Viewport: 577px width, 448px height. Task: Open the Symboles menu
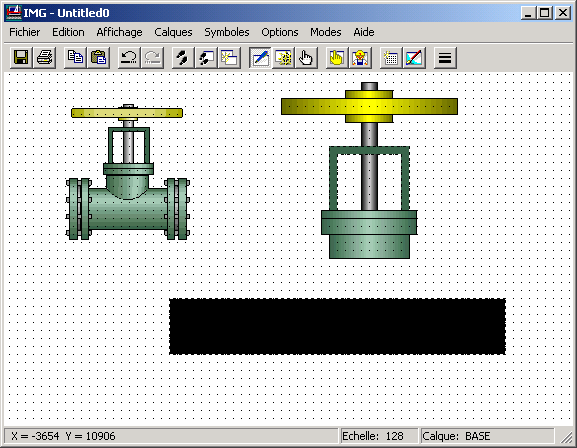coord(227,32)
